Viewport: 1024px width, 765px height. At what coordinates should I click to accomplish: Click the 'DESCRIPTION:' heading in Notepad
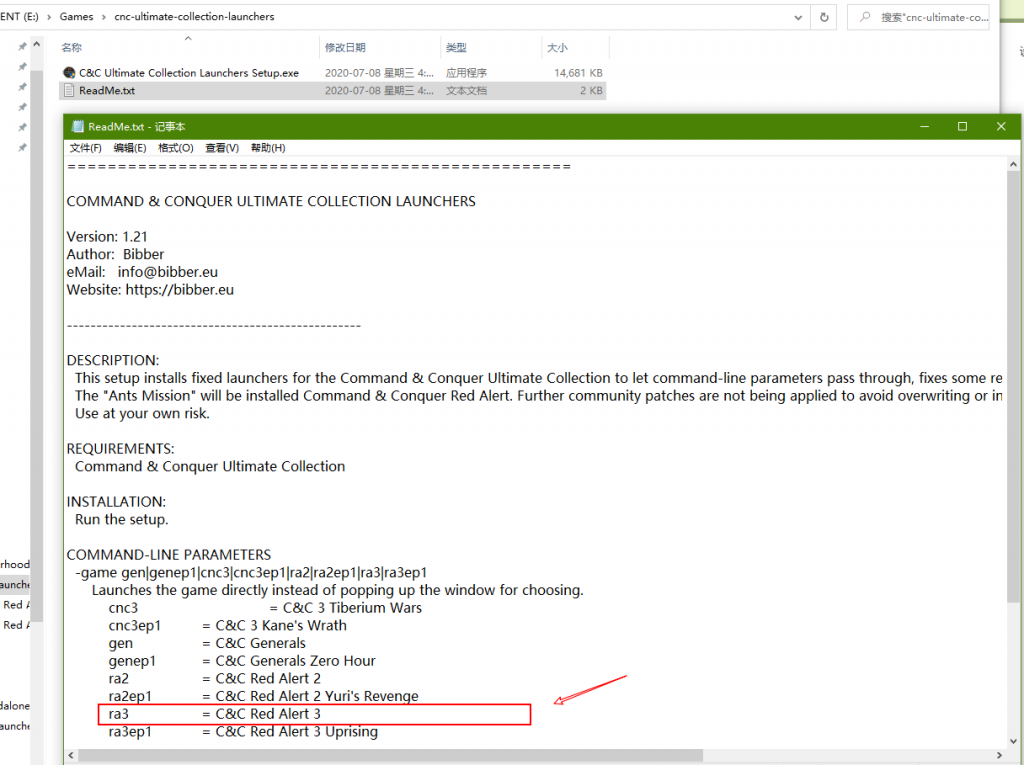tap(113, 361)
